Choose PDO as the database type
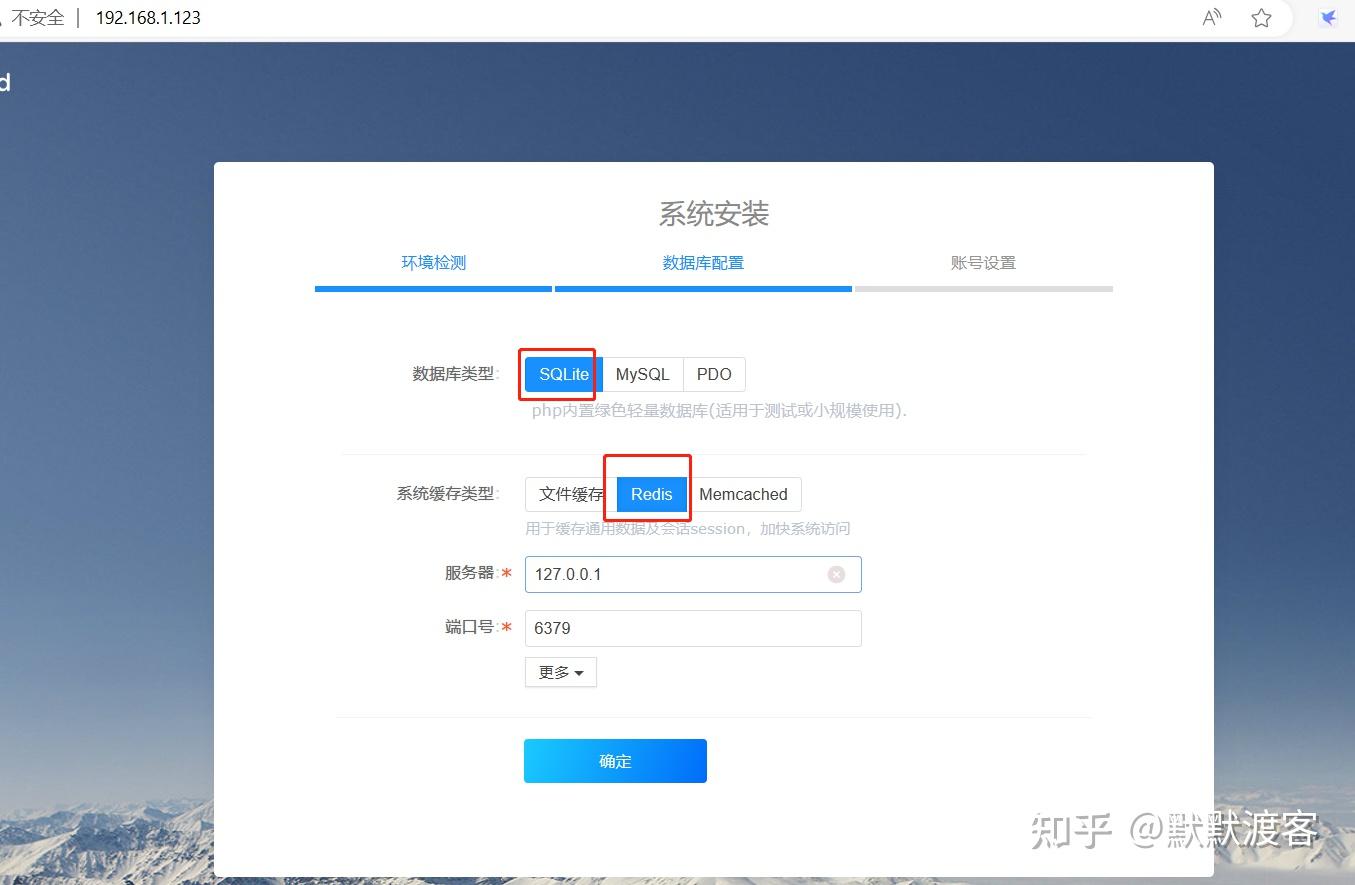 click(x=714, y=374)
